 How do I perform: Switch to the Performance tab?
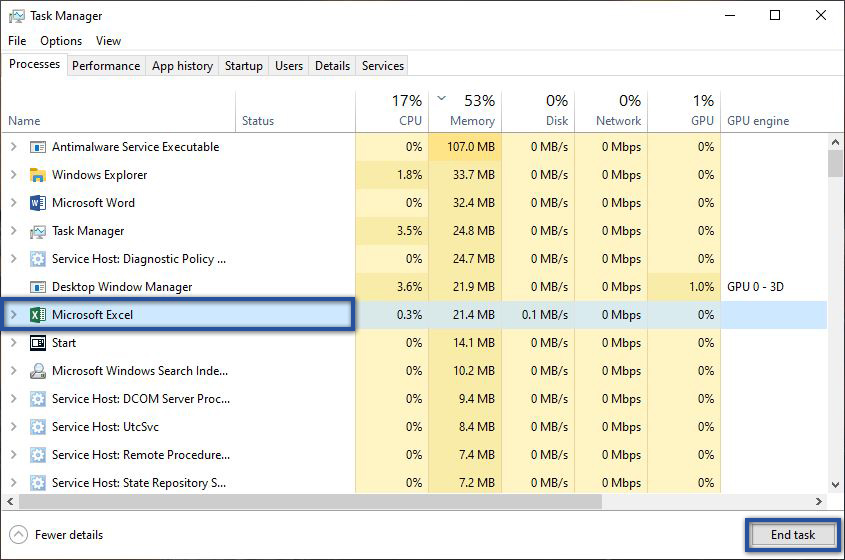pyautogui.click(x=106, y=66)
